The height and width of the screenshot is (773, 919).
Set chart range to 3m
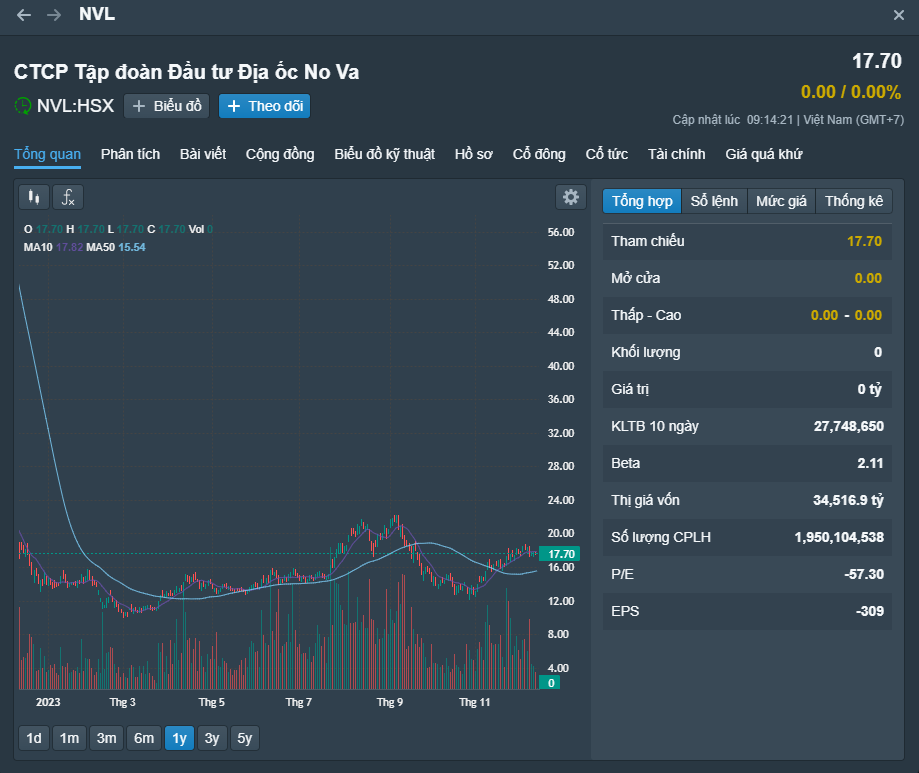click(x=106, y=738)
